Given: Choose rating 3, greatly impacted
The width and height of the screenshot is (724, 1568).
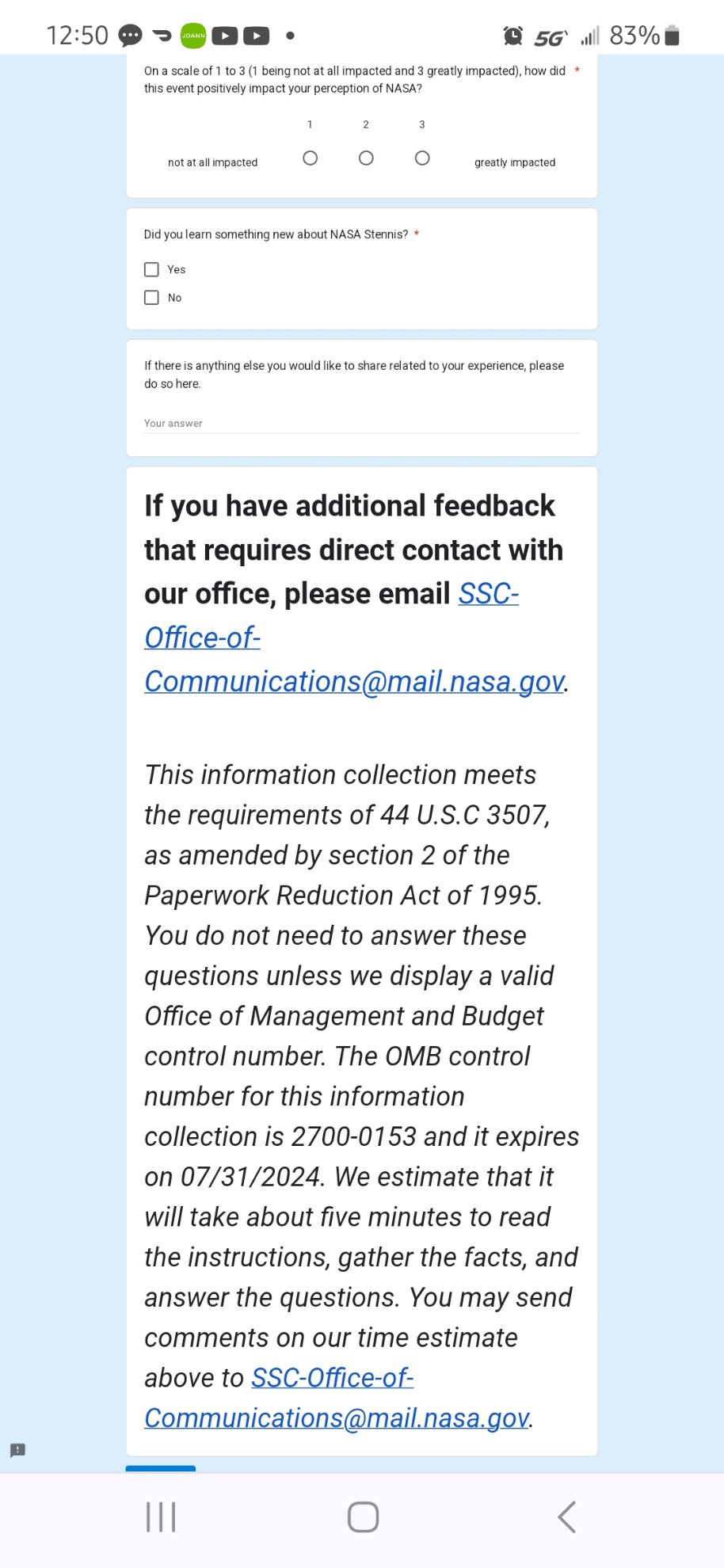Looking at the screenshot, I should click(422, 158).
